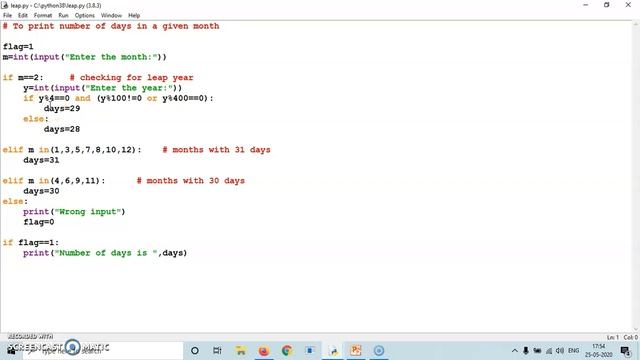Click the comment line 'To print number of days'

(x=111, y=26)
